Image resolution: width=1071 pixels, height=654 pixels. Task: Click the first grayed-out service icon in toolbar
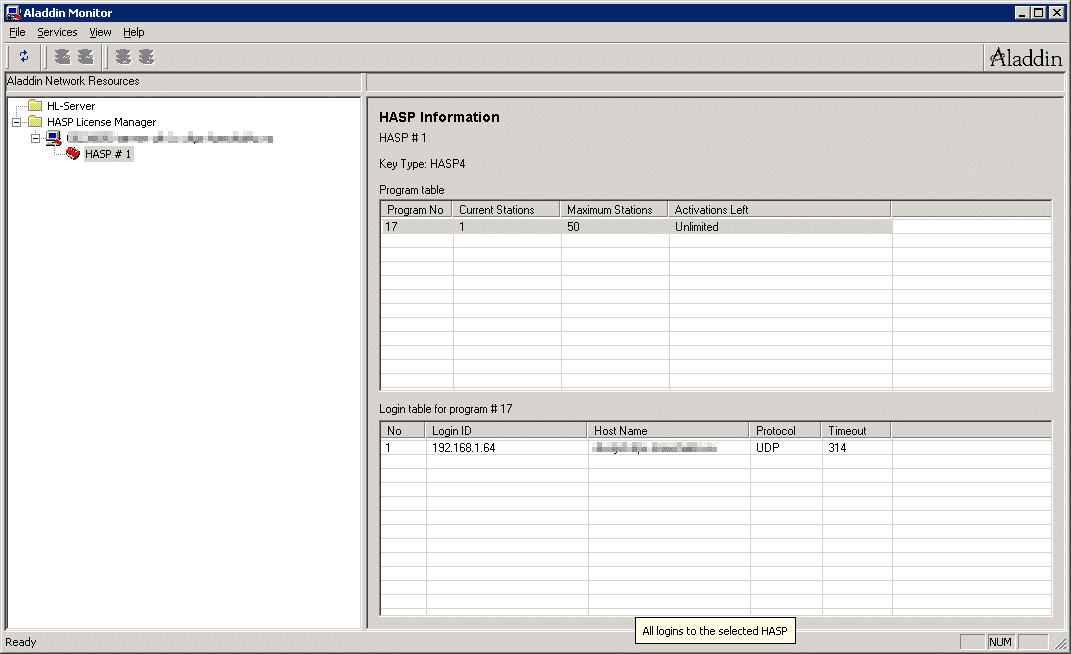[63, 57]
